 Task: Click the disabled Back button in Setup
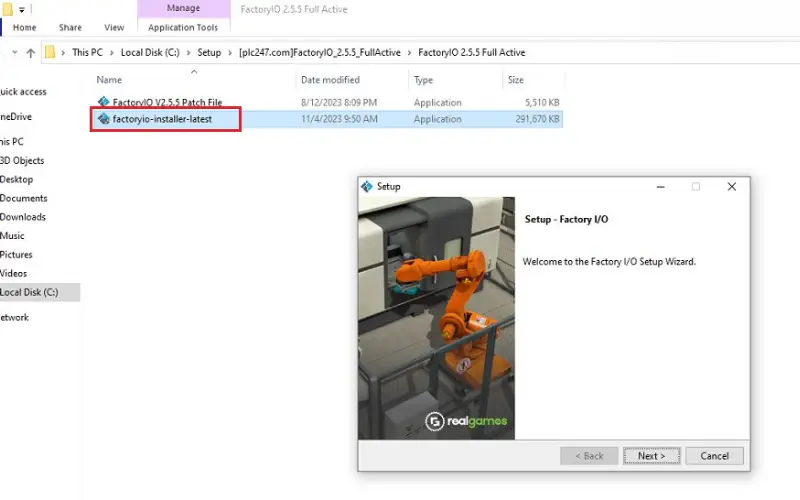[x=589, y=456]
